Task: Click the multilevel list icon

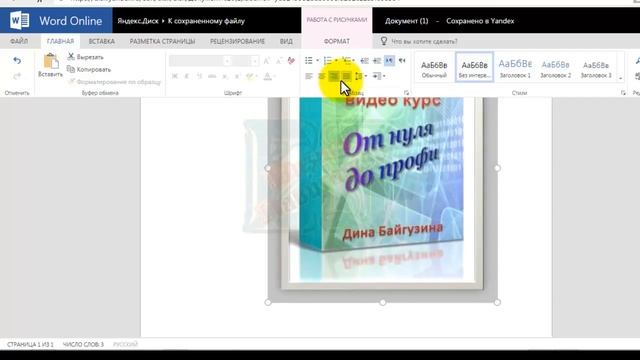Action: [x=346, y=60]
